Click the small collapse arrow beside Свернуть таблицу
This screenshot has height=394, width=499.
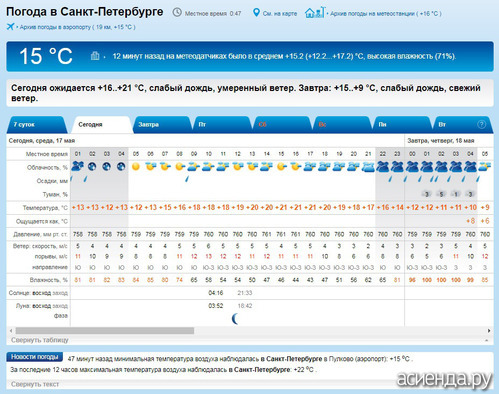coord(487,340)
